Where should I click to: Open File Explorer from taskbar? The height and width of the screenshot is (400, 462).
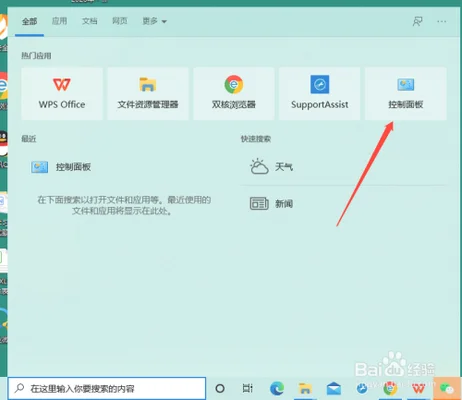point(305,389)
